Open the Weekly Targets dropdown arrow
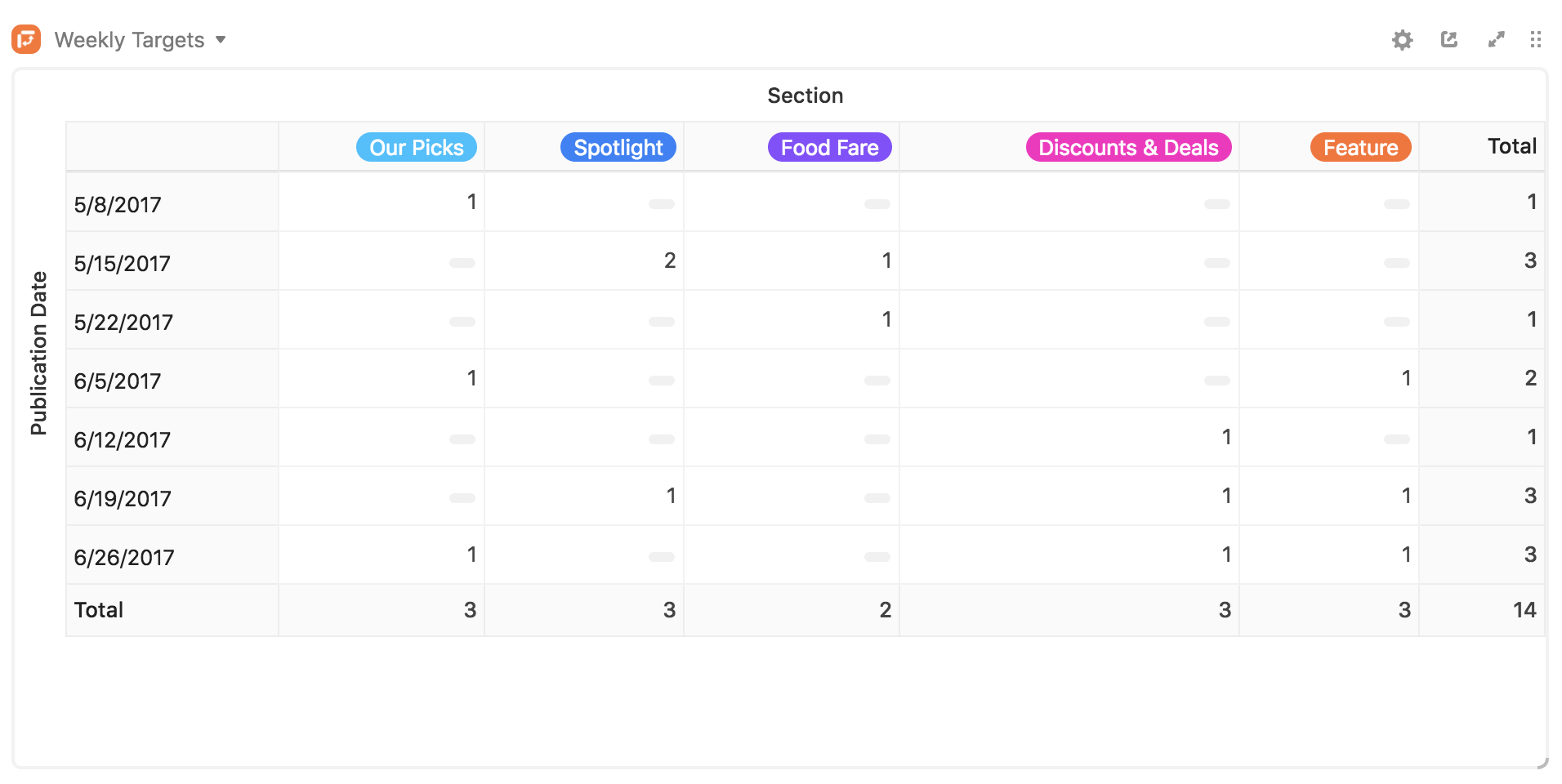The width and height of the screenshot is (1562, 784). click(221, 39)
